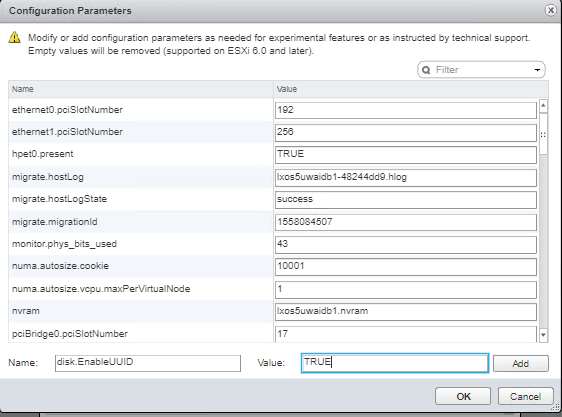This screenshot has width=562, height=417.
Task: Open the Filter dropdown arrow
Action: 537,70
